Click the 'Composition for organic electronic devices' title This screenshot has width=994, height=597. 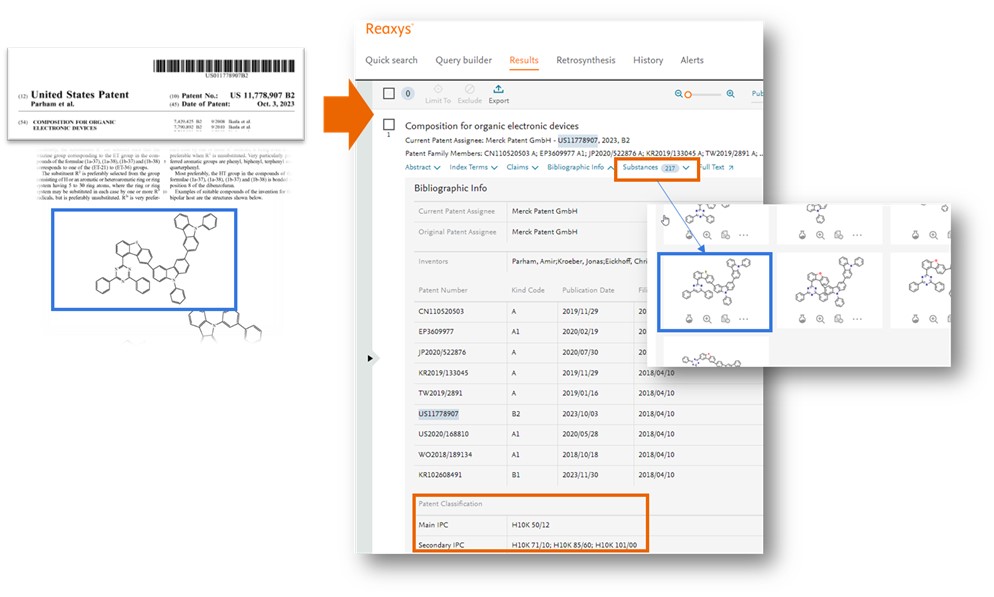point(491,126)
